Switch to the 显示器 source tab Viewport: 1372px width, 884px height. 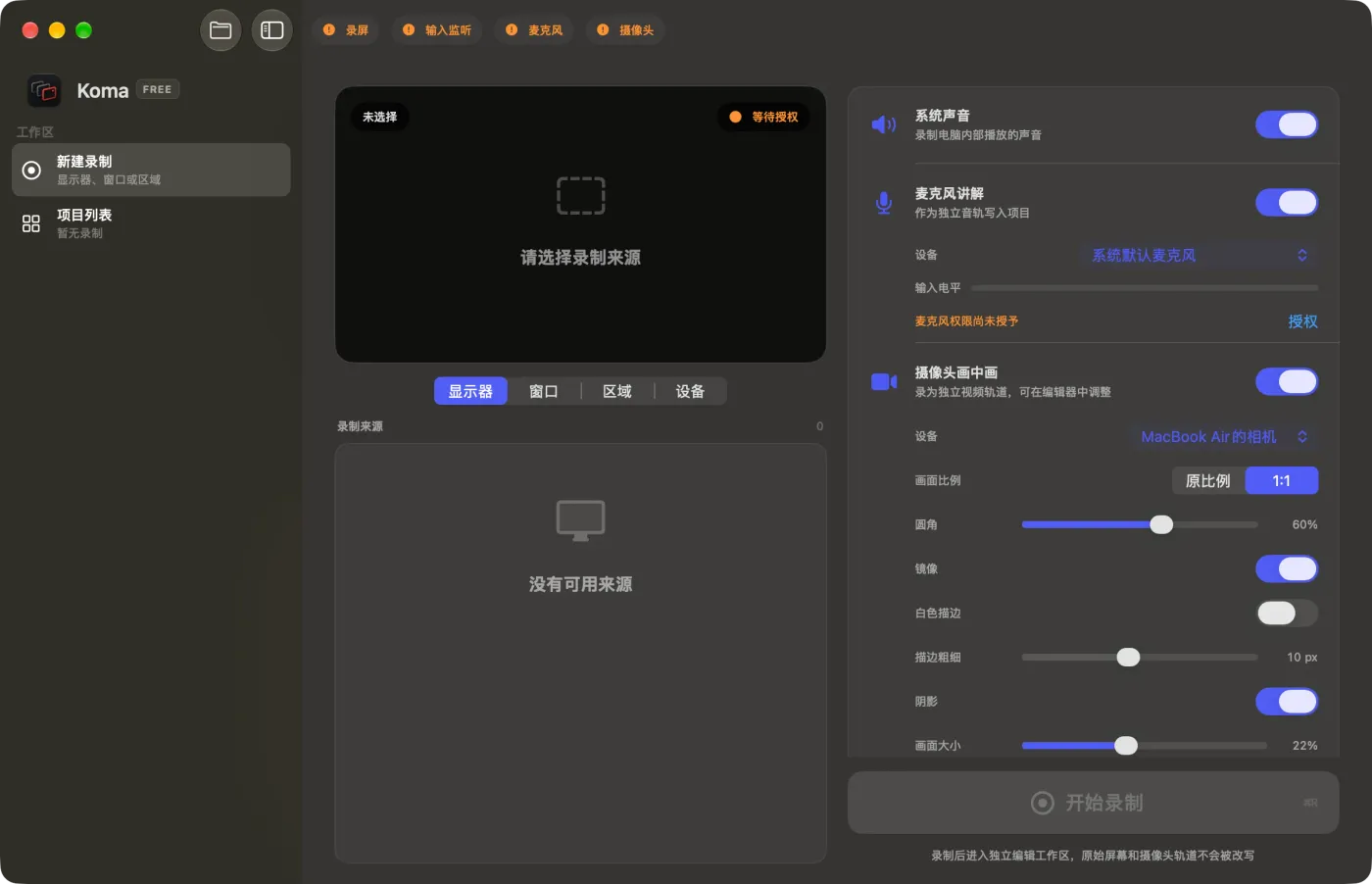470,391
